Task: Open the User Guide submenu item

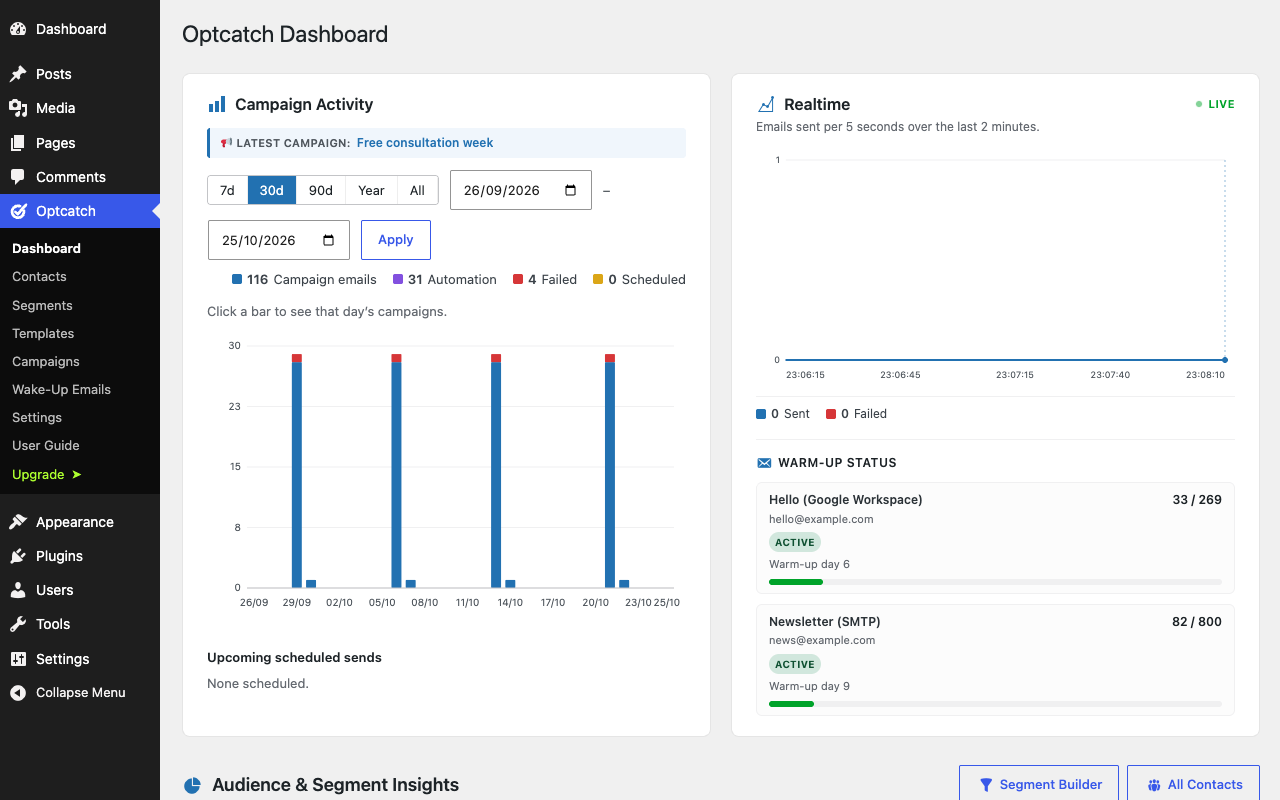Action: click(x=46, y=445)
